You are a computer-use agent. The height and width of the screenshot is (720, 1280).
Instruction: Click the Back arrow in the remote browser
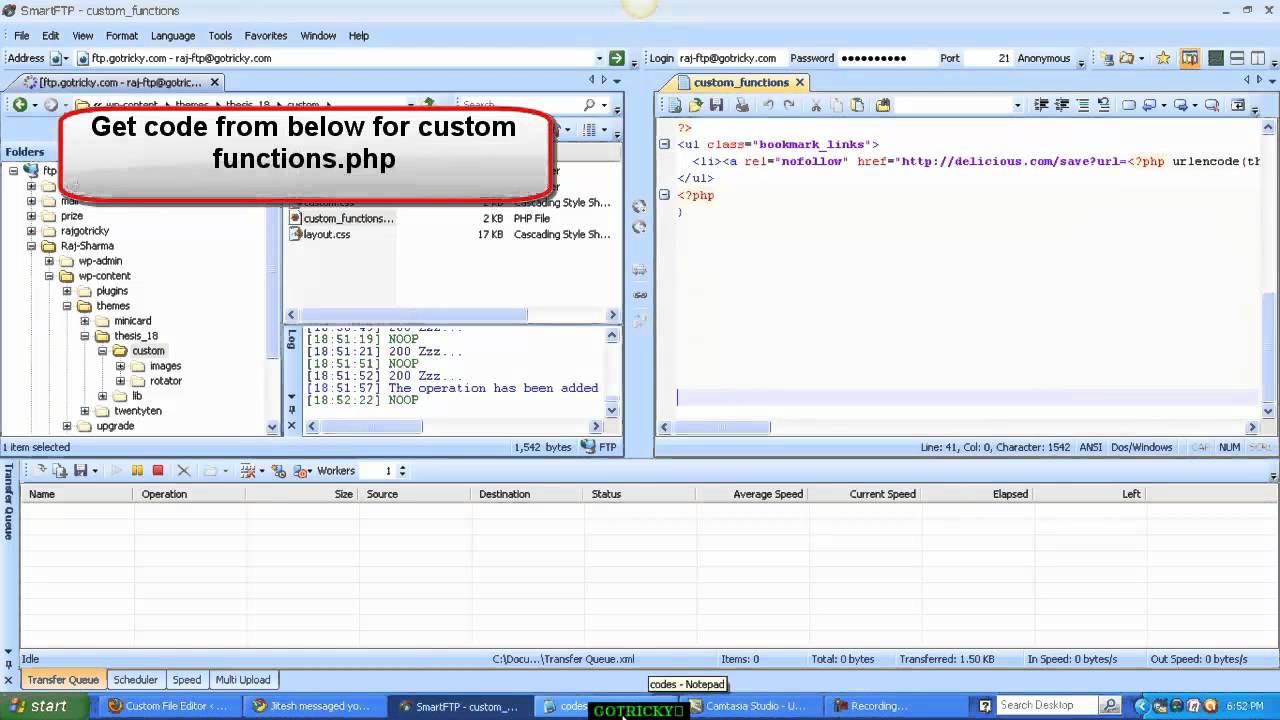coord(19,105)
